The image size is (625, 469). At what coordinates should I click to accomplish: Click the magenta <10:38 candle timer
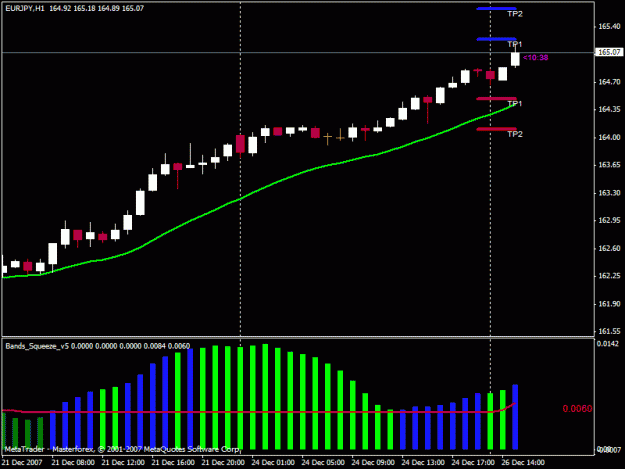535,57
